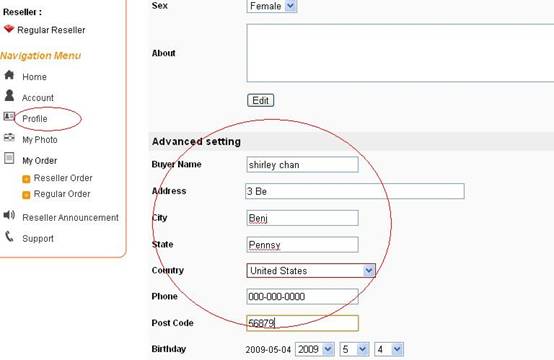
Task: Click the Advanced setting heading
Action: pyautogui.click(x=196, y=141)
